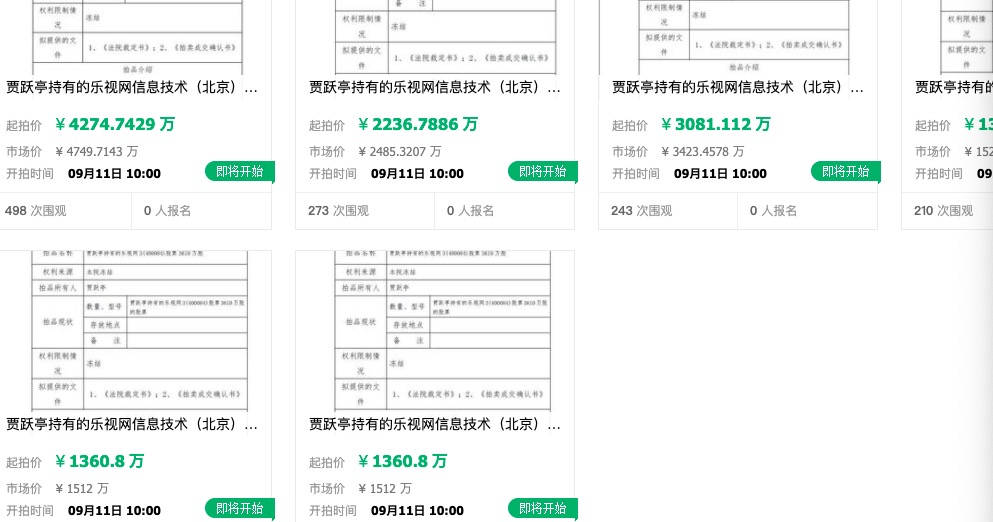Image resolution: width=993 pixels, height=522 pixels.
Task: Click ¥1512 万 market price in first second-row card
Action: pyautogui.click(x=82, y=488)
